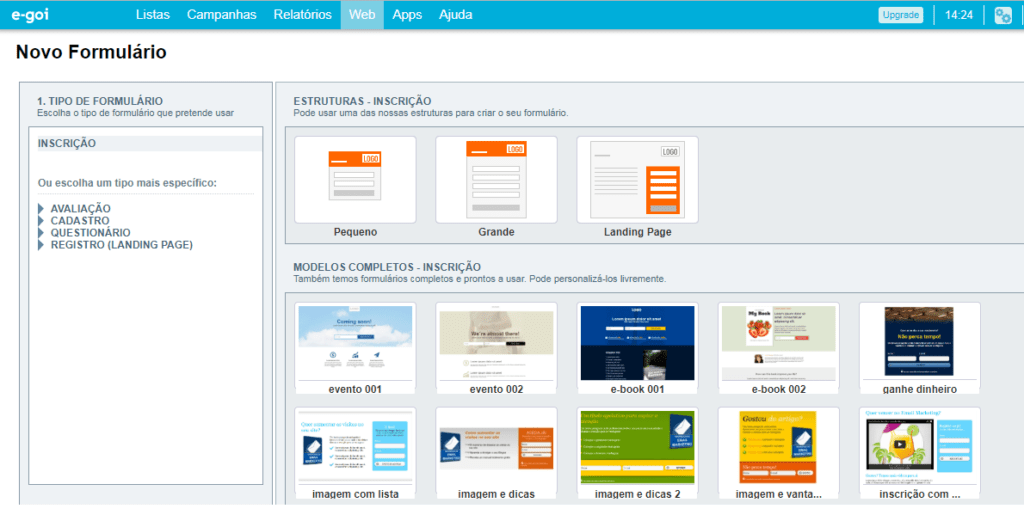Click the 14:24 clock display
The height and width of the screenshot is (515, 1024).
959,15
